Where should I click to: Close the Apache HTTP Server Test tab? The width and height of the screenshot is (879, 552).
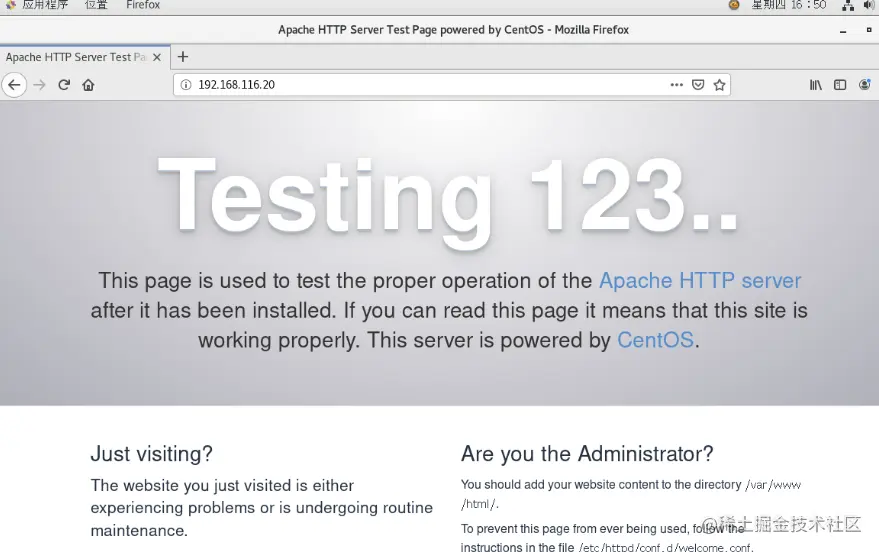[x=157, y=57]
